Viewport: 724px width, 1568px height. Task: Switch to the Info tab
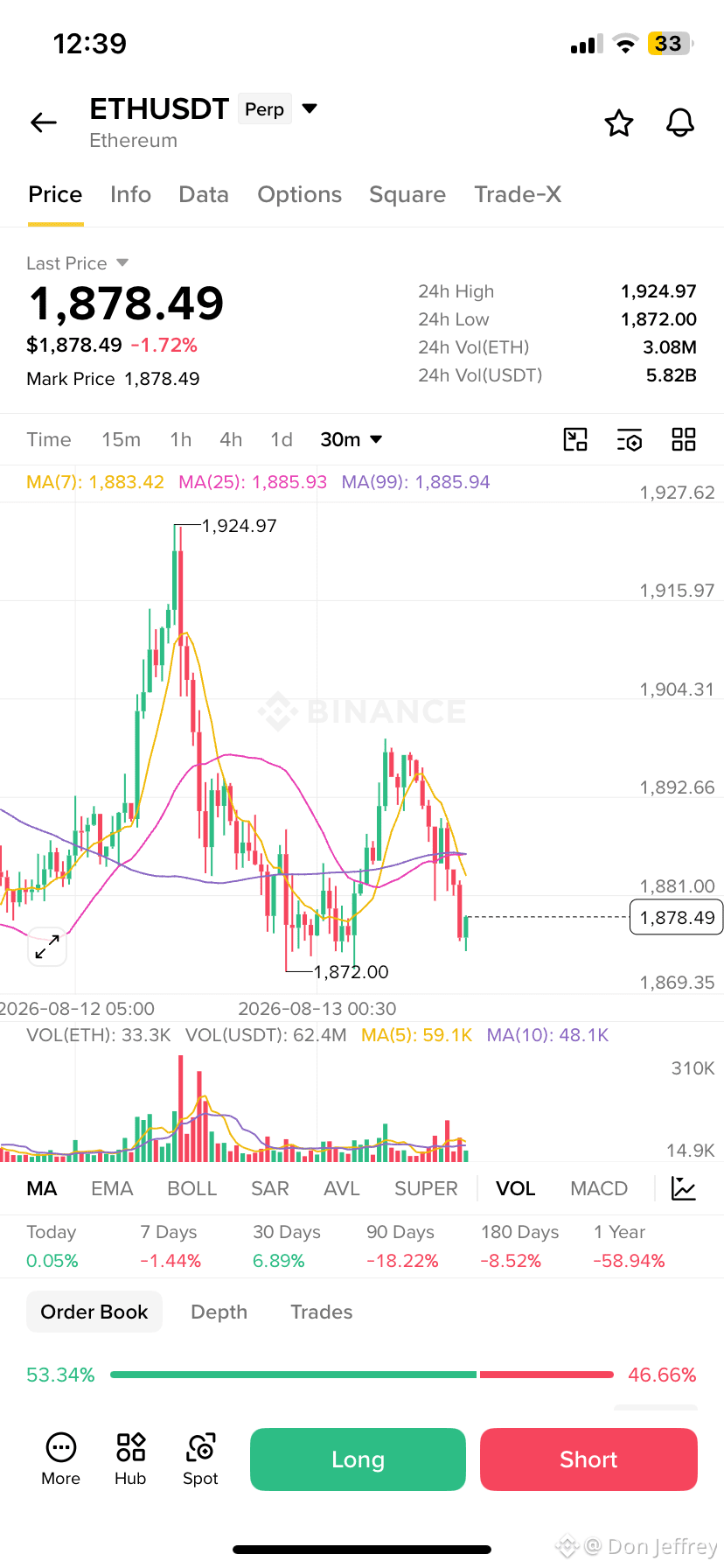pos(130,194)
